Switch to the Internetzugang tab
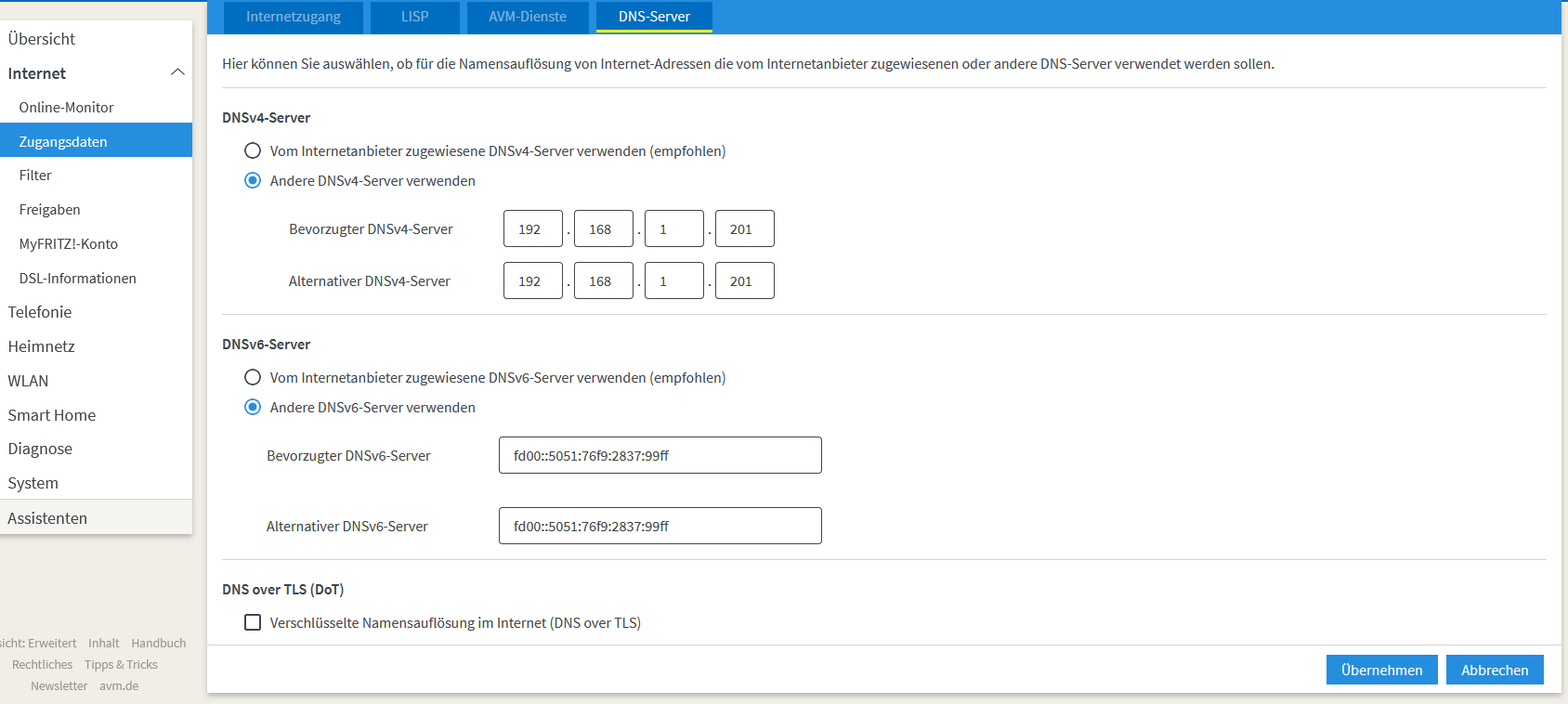 coord(293,17)
